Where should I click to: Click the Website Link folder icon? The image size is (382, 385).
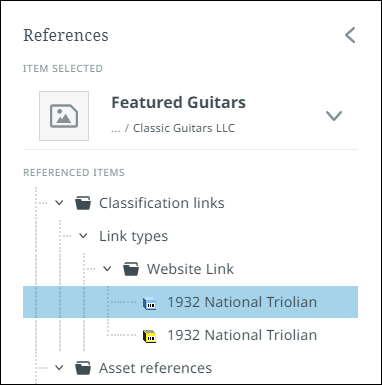tap(131, 269)
